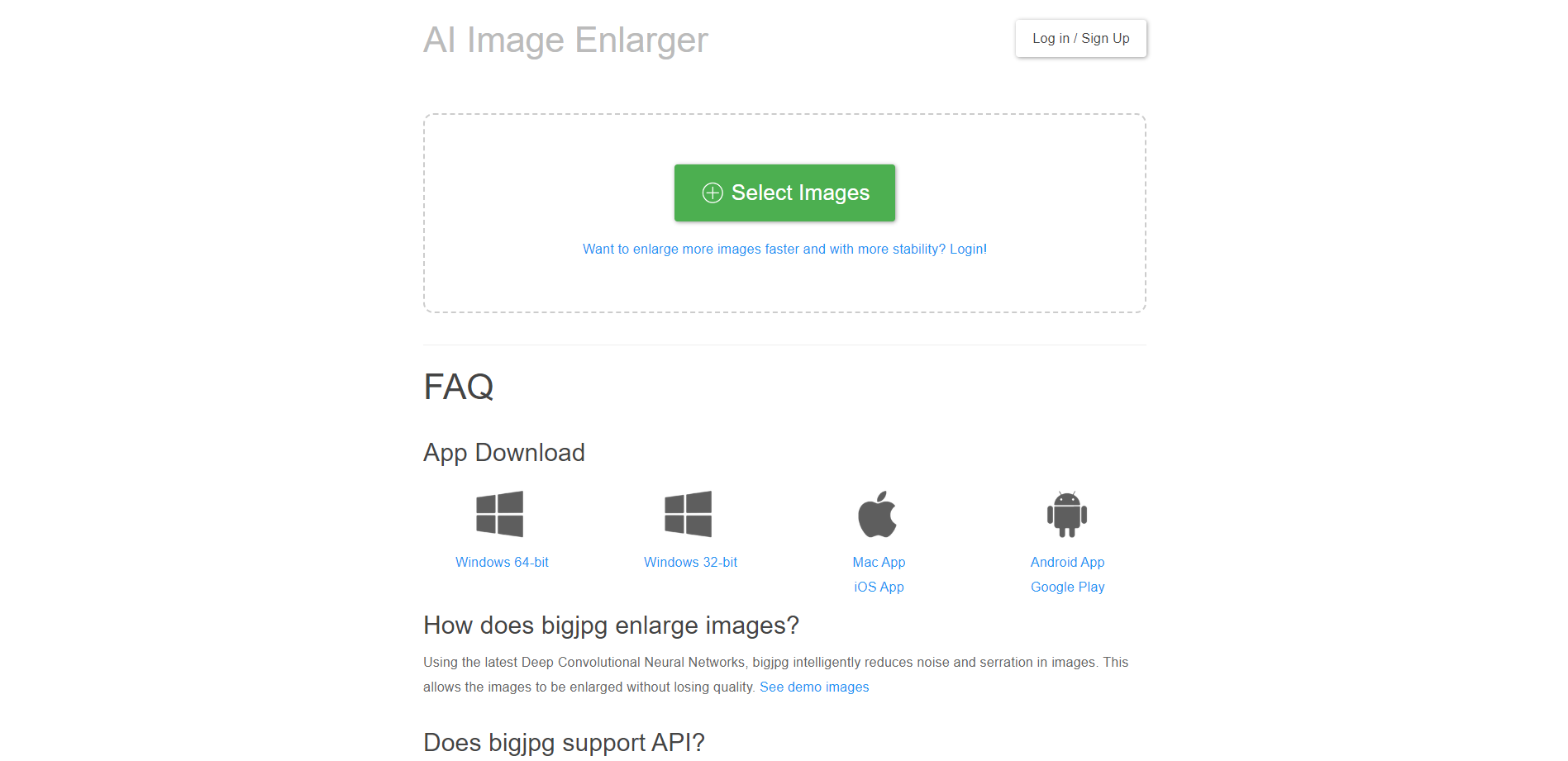Open the Windows 32-bit download link

[690, 562]
